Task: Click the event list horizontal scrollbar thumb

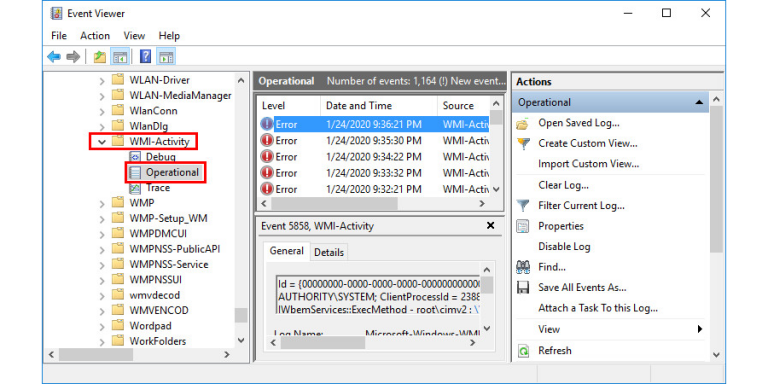Action: [x=335, y=203]
